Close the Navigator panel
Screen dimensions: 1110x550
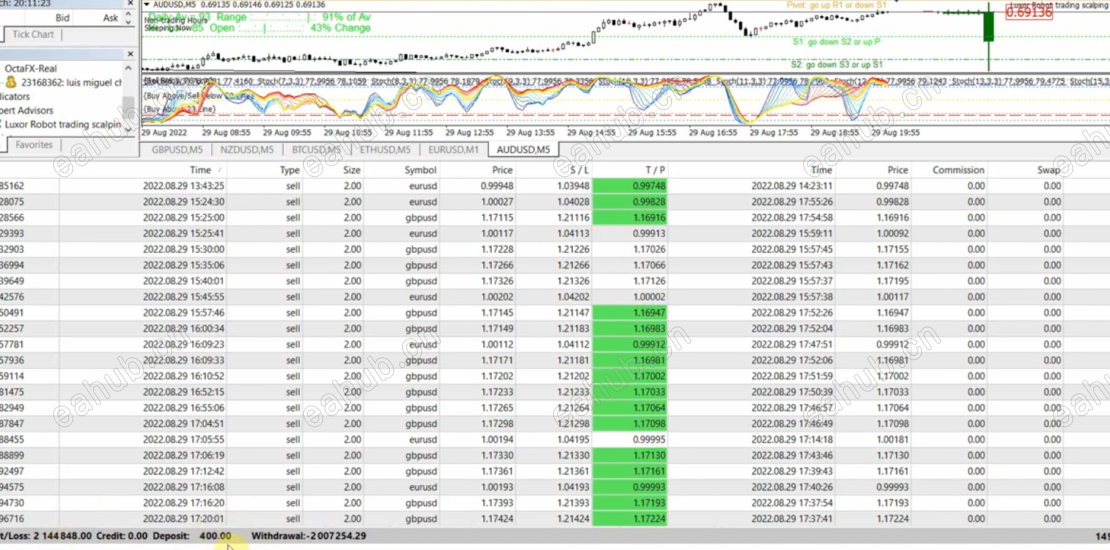pyautogui.click(x=130, y=54)
